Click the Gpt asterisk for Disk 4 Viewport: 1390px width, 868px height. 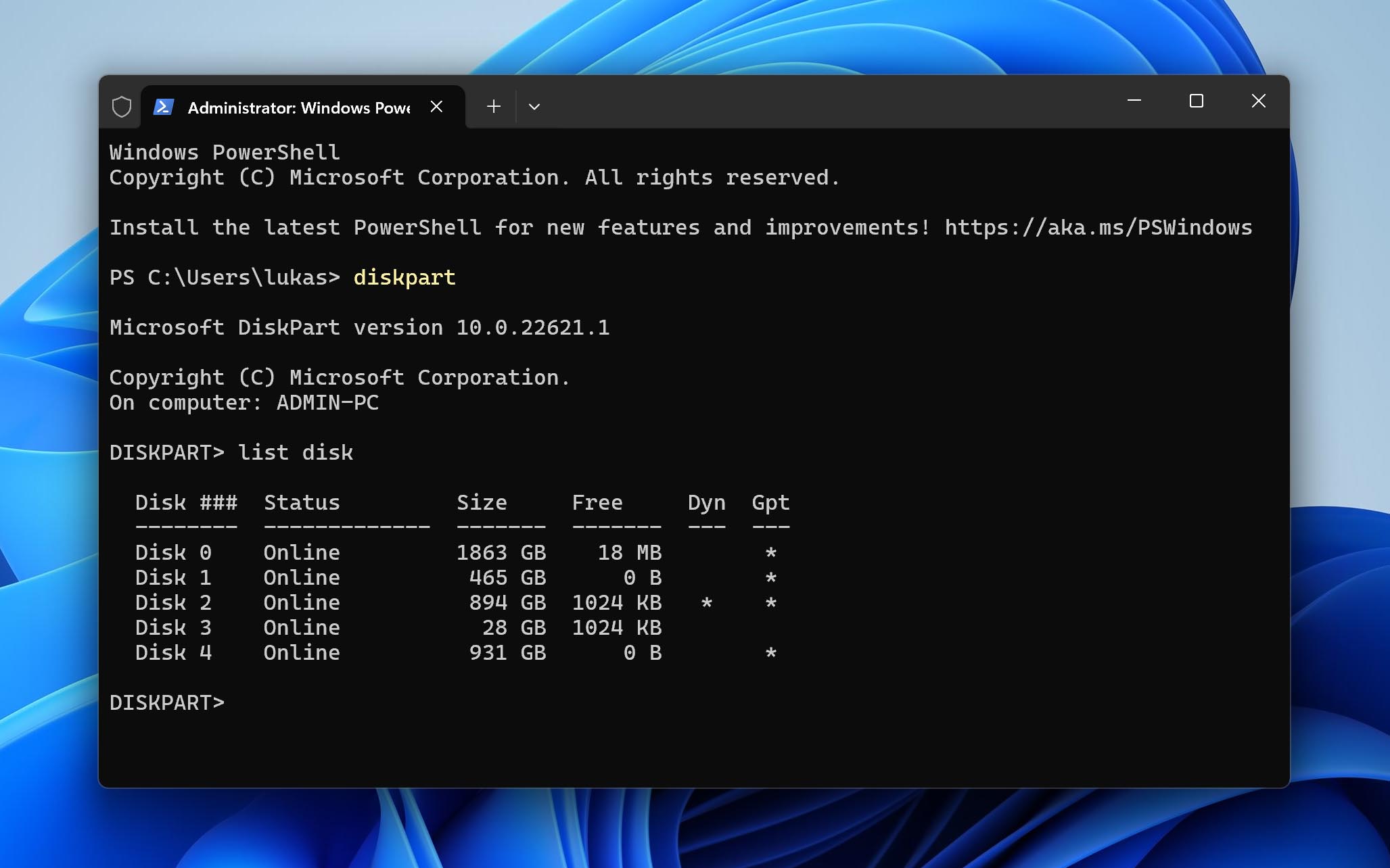[x=770, y=652]
